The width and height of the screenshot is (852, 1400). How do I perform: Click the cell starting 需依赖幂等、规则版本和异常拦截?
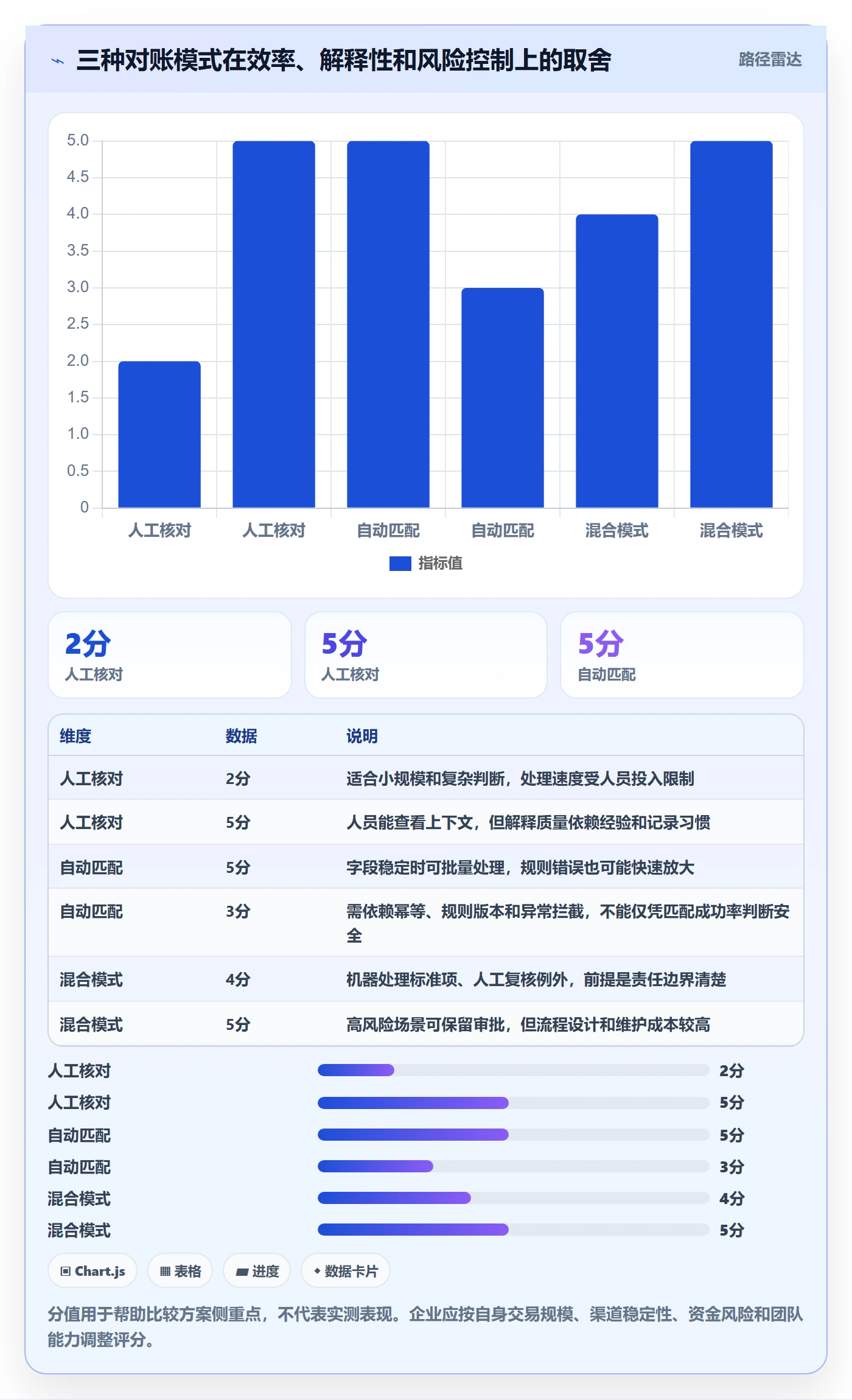[x=568, y=923]
